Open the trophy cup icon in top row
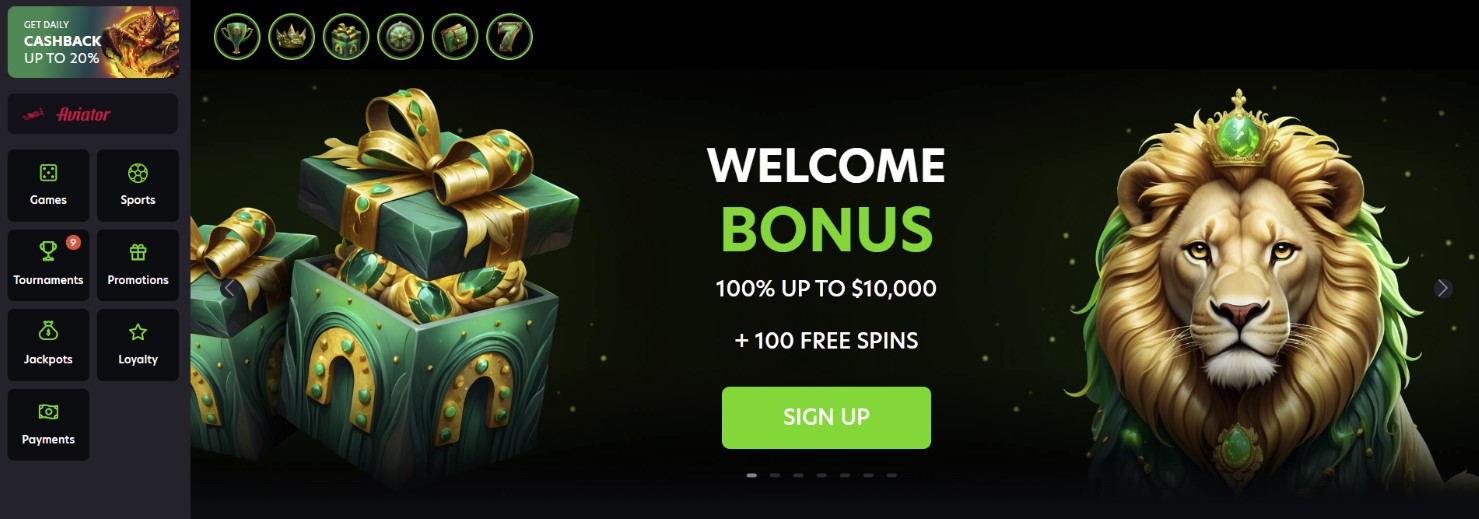Image resolution: width=1479 pixels, height=519 pixels. click(x=237, y=38)
